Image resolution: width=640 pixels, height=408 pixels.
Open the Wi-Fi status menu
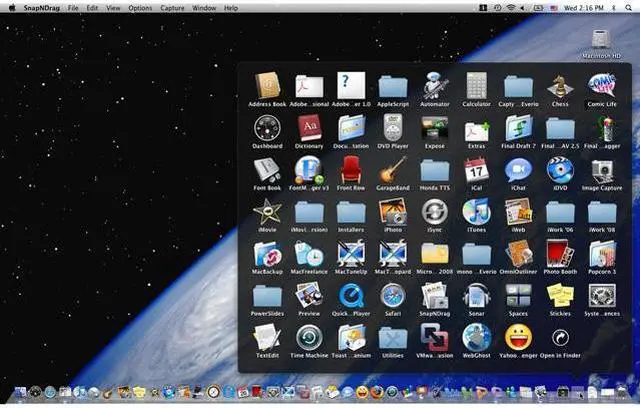tap(510, 8)
